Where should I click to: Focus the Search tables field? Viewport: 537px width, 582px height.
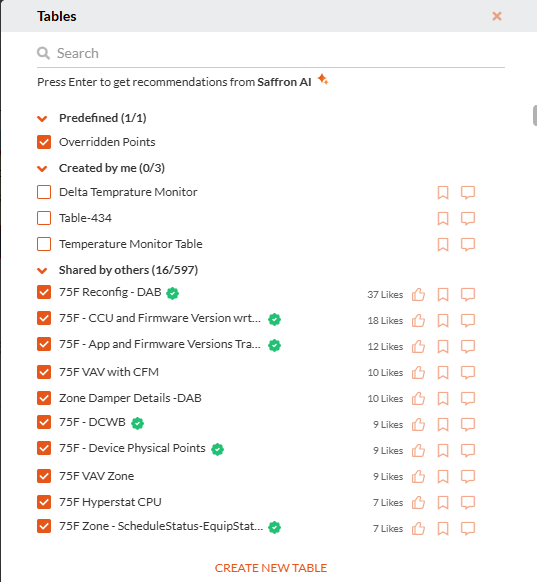(x=271, y=53)
